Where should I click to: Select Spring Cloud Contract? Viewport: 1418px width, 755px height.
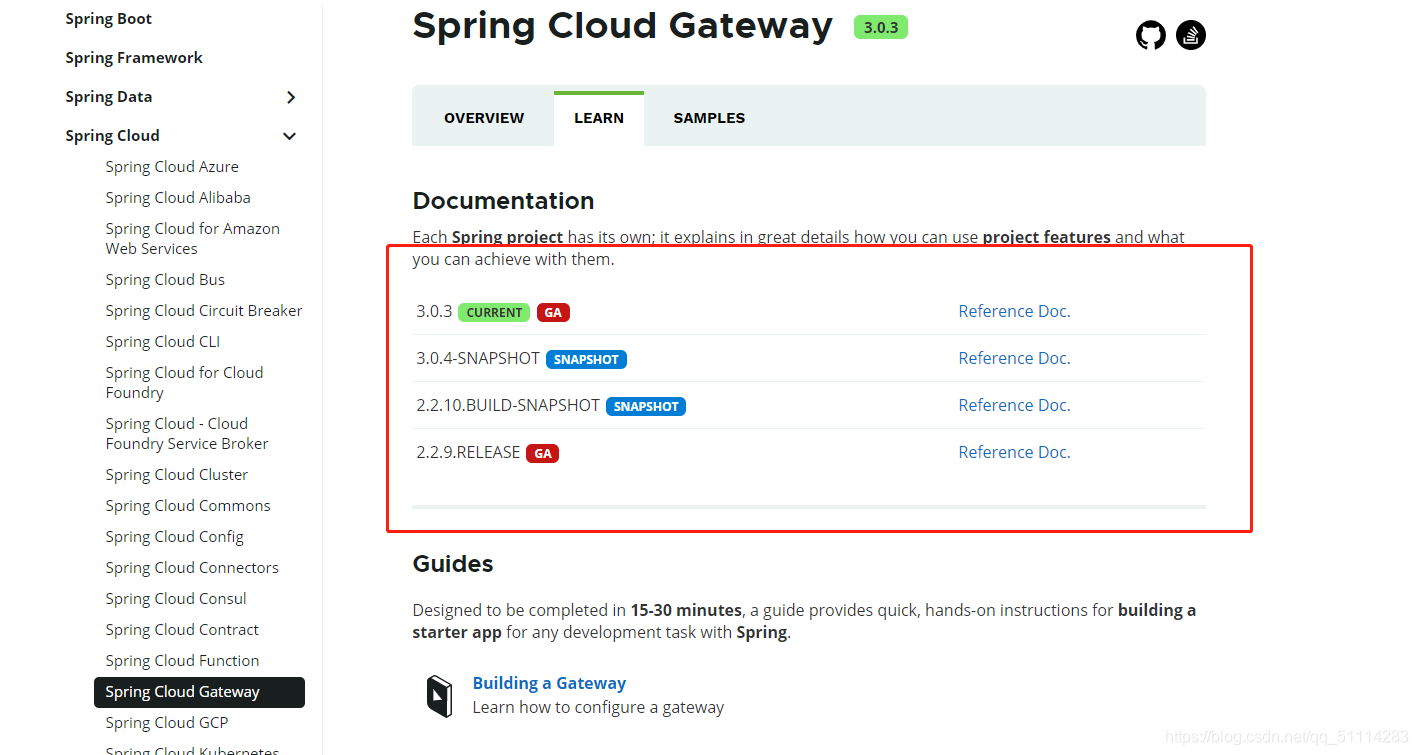point(182,630)
